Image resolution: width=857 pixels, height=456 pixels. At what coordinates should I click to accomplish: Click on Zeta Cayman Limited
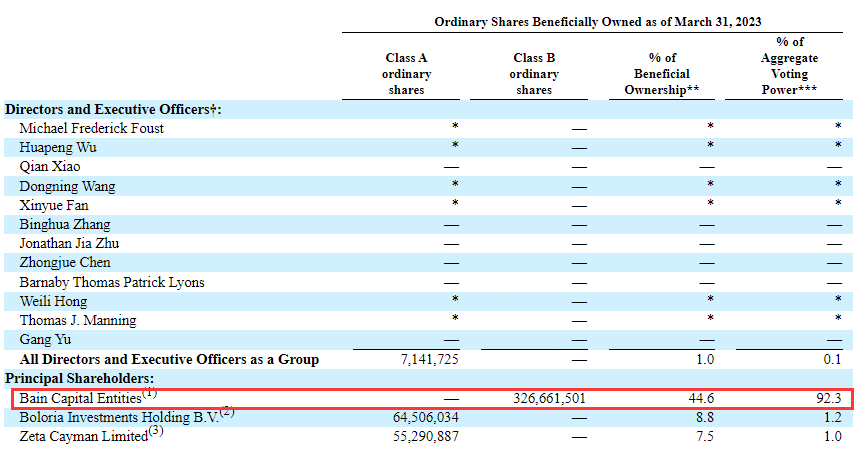(x=84, y=437)
